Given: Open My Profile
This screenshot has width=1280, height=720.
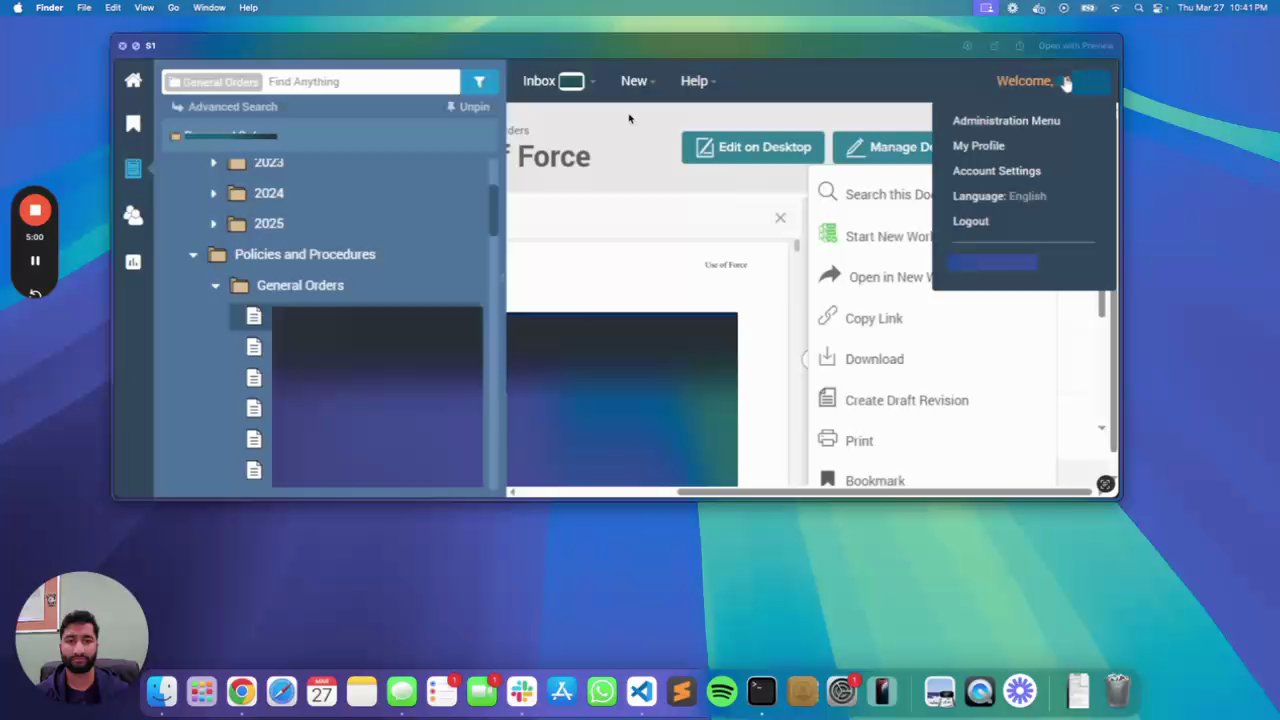Looking at the screenshot, I should pyautogui.click(x=978, y=145).
